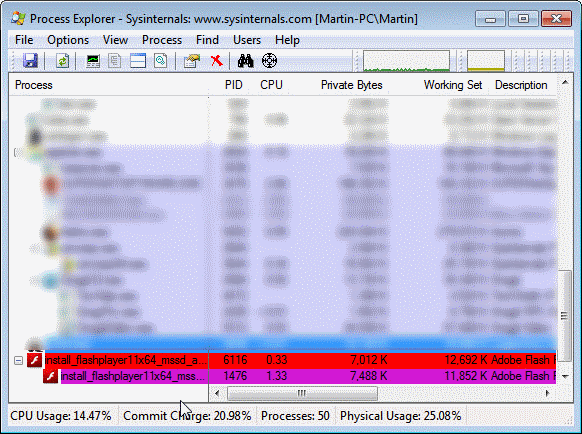Click CPU value 1.33
Viewport: 582px width, 434px height.
(277, 376)
